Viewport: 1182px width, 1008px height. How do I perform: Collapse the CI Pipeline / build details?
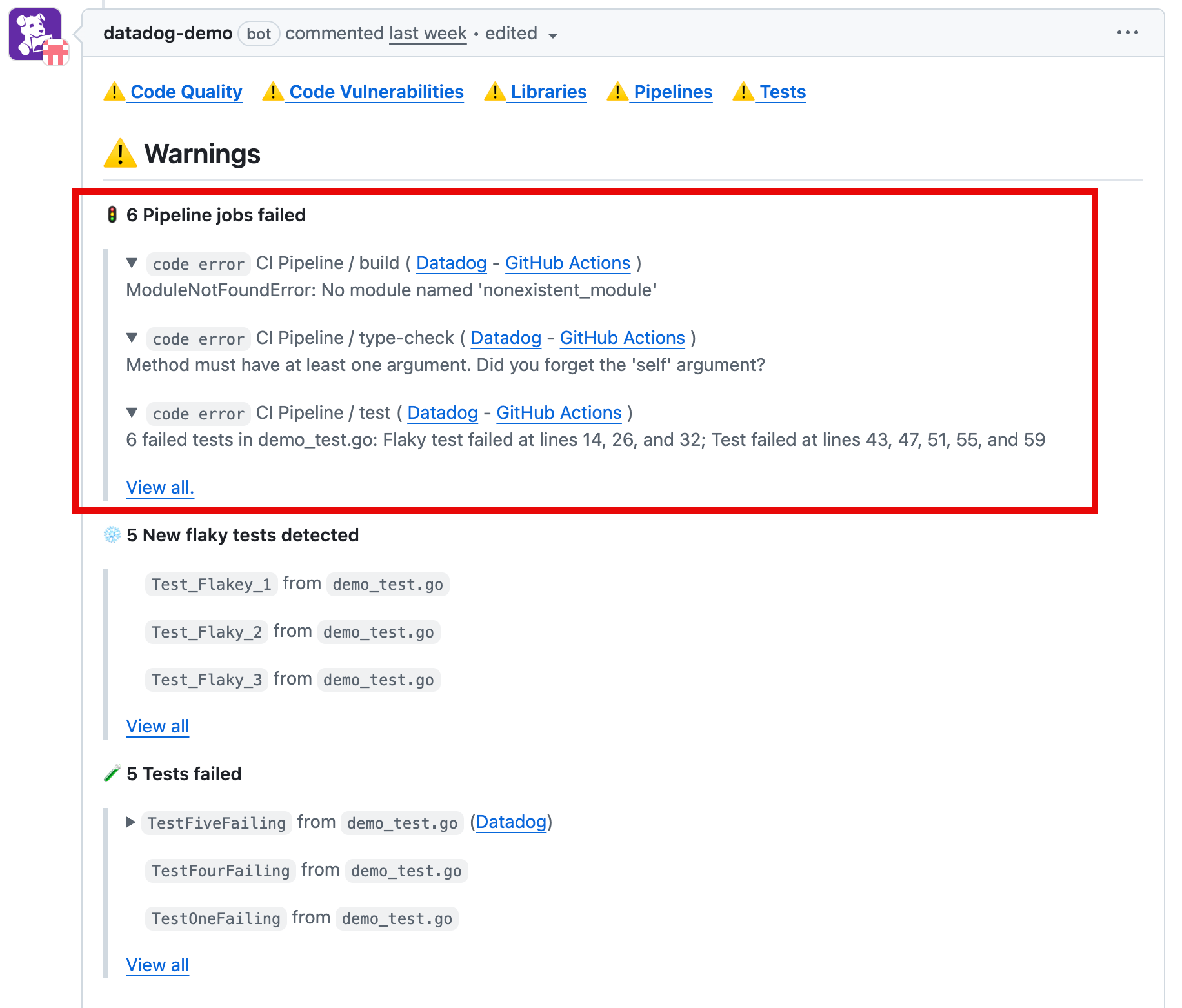click(132, 263)
